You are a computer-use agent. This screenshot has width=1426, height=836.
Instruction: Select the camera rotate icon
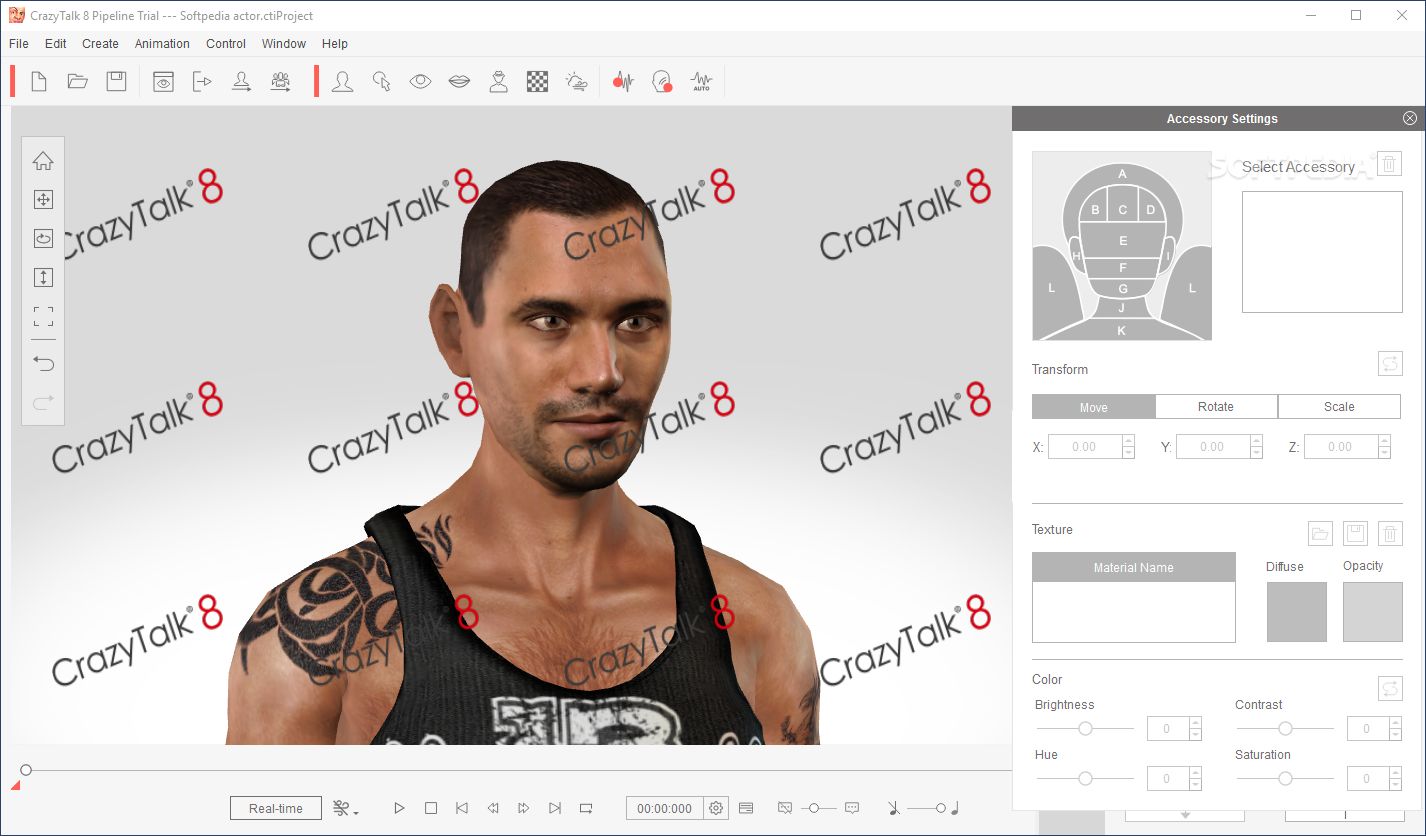pyautogui.click(x=43, y=239)
